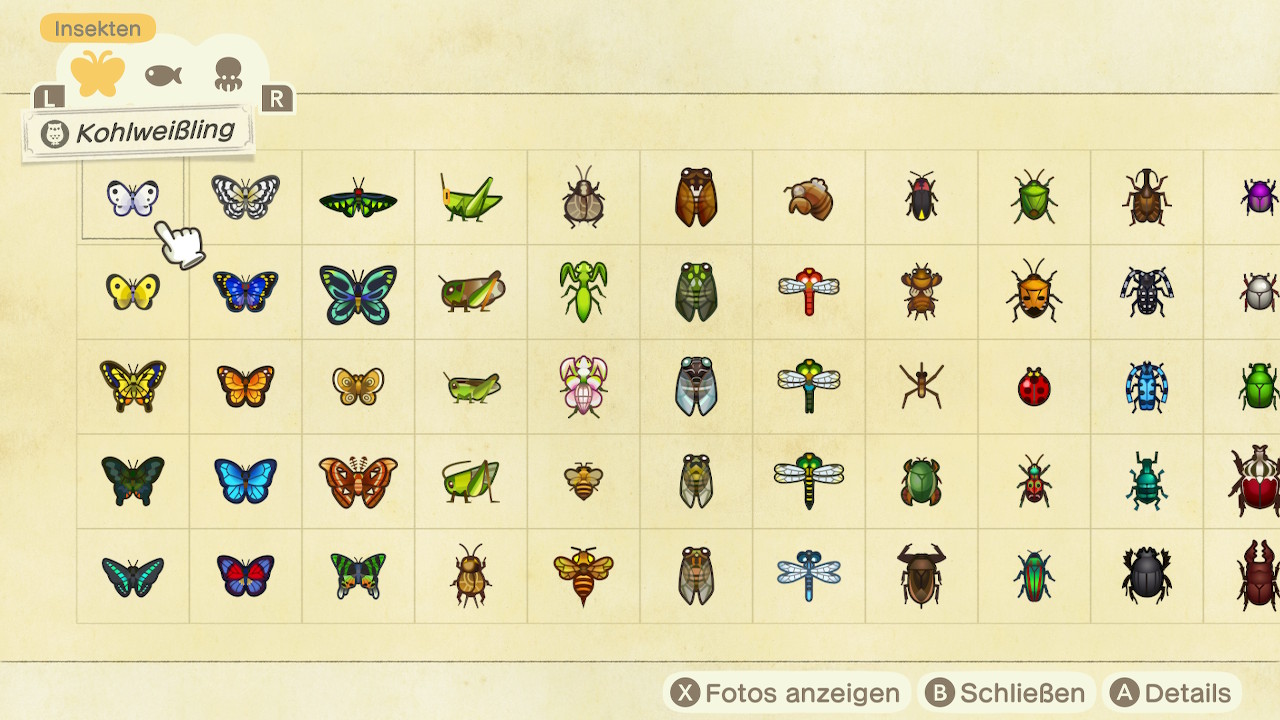Screen dimensions: 1280x720
Task: Click the Fotos anzeigen button
Action: pos(787,693)
